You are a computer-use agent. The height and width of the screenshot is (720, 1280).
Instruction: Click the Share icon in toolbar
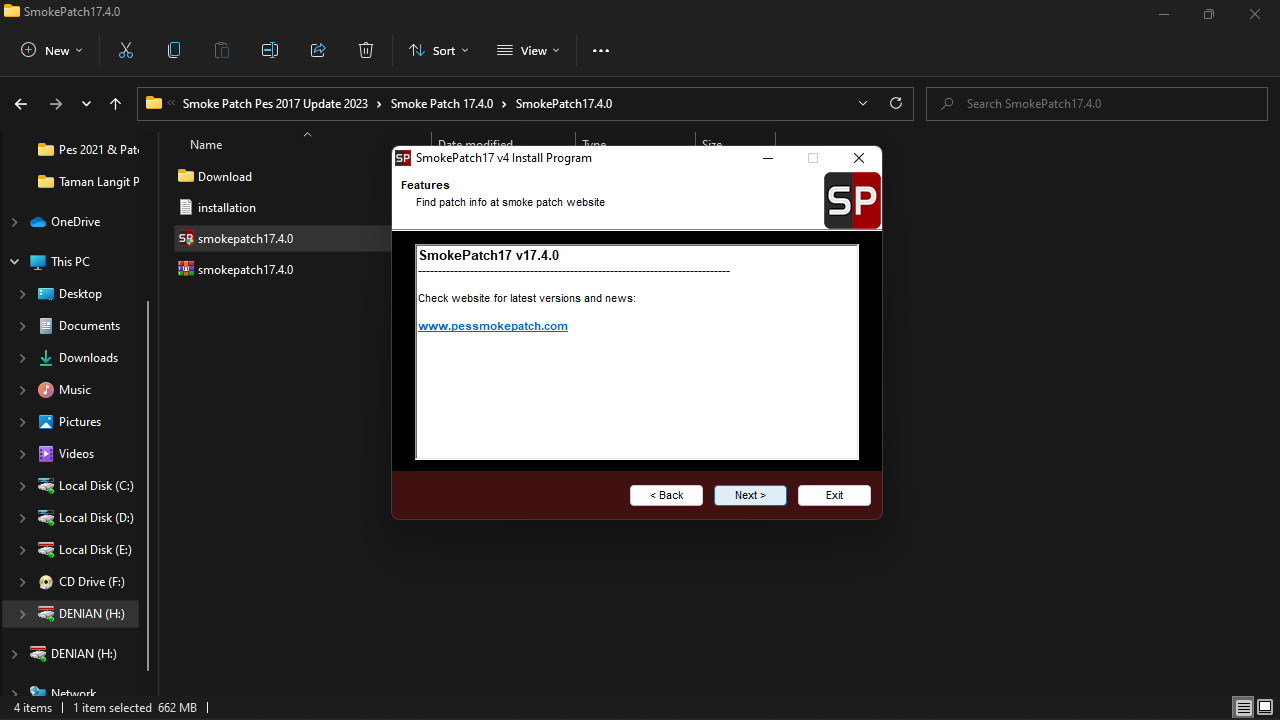pos(318,50)
